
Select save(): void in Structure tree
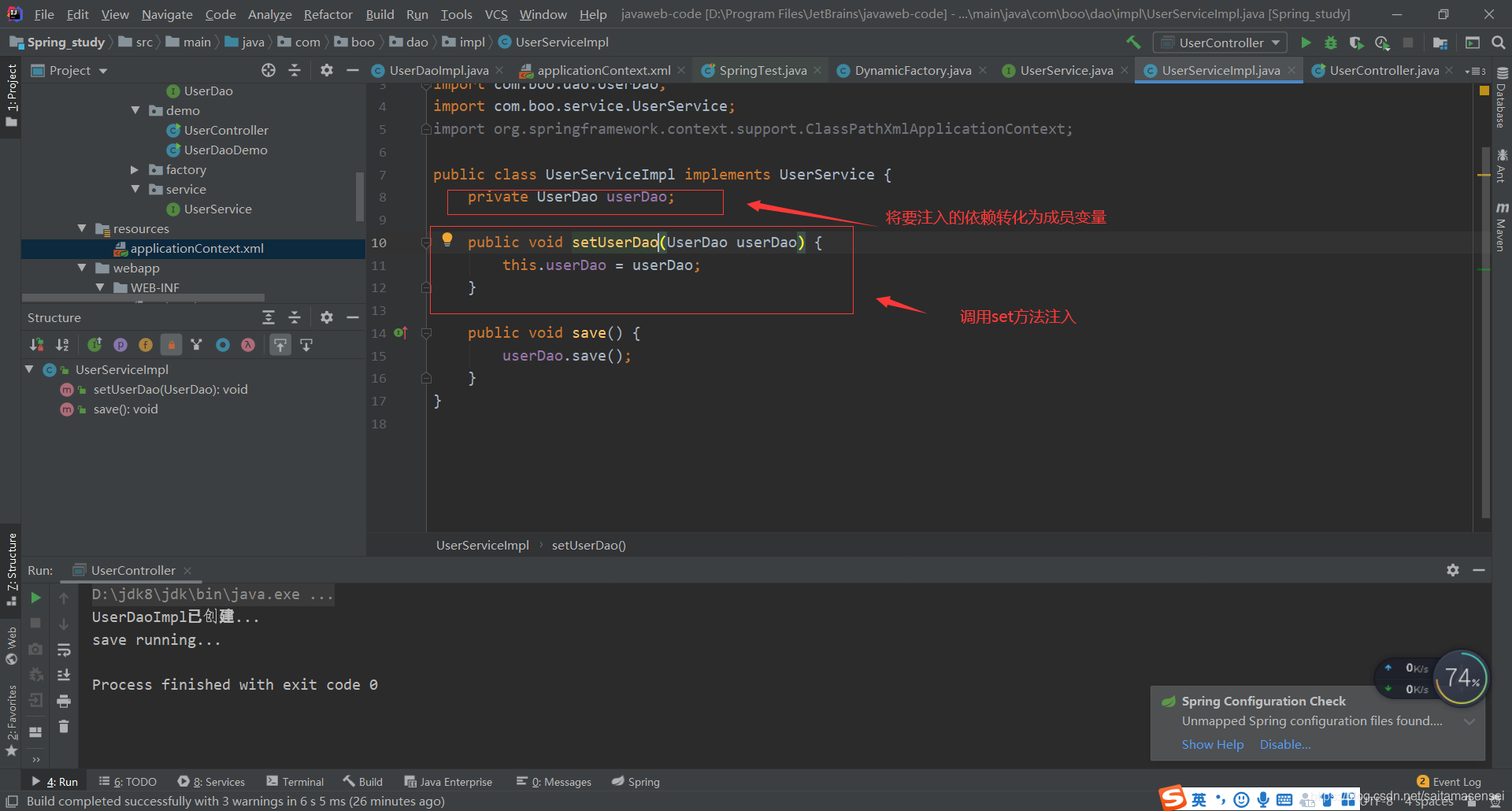[125, 409]
